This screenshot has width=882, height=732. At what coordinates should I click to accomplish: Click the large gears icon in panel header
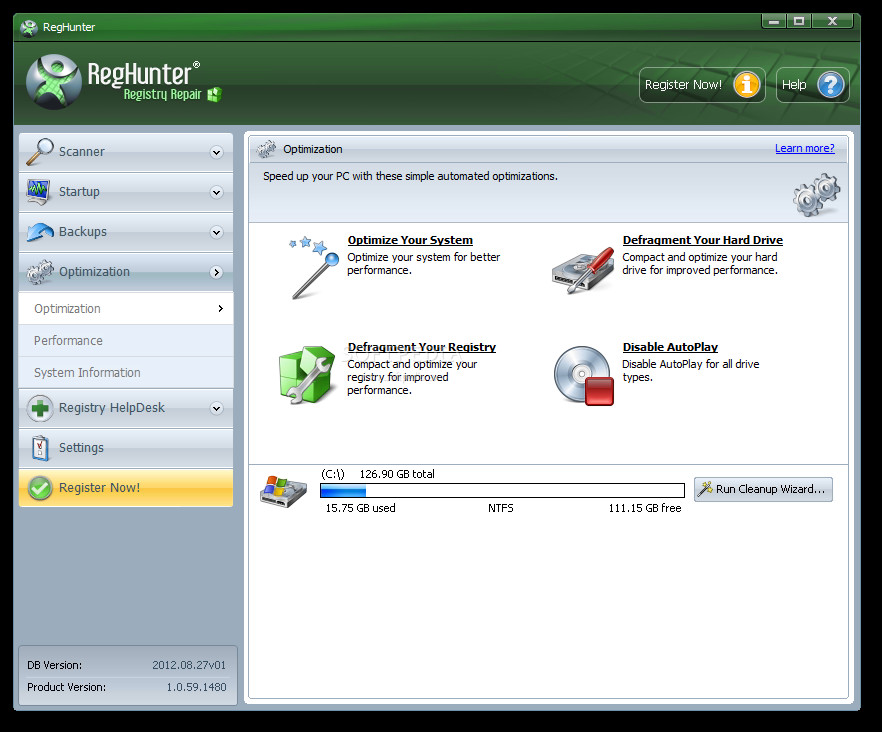[817, 195]
